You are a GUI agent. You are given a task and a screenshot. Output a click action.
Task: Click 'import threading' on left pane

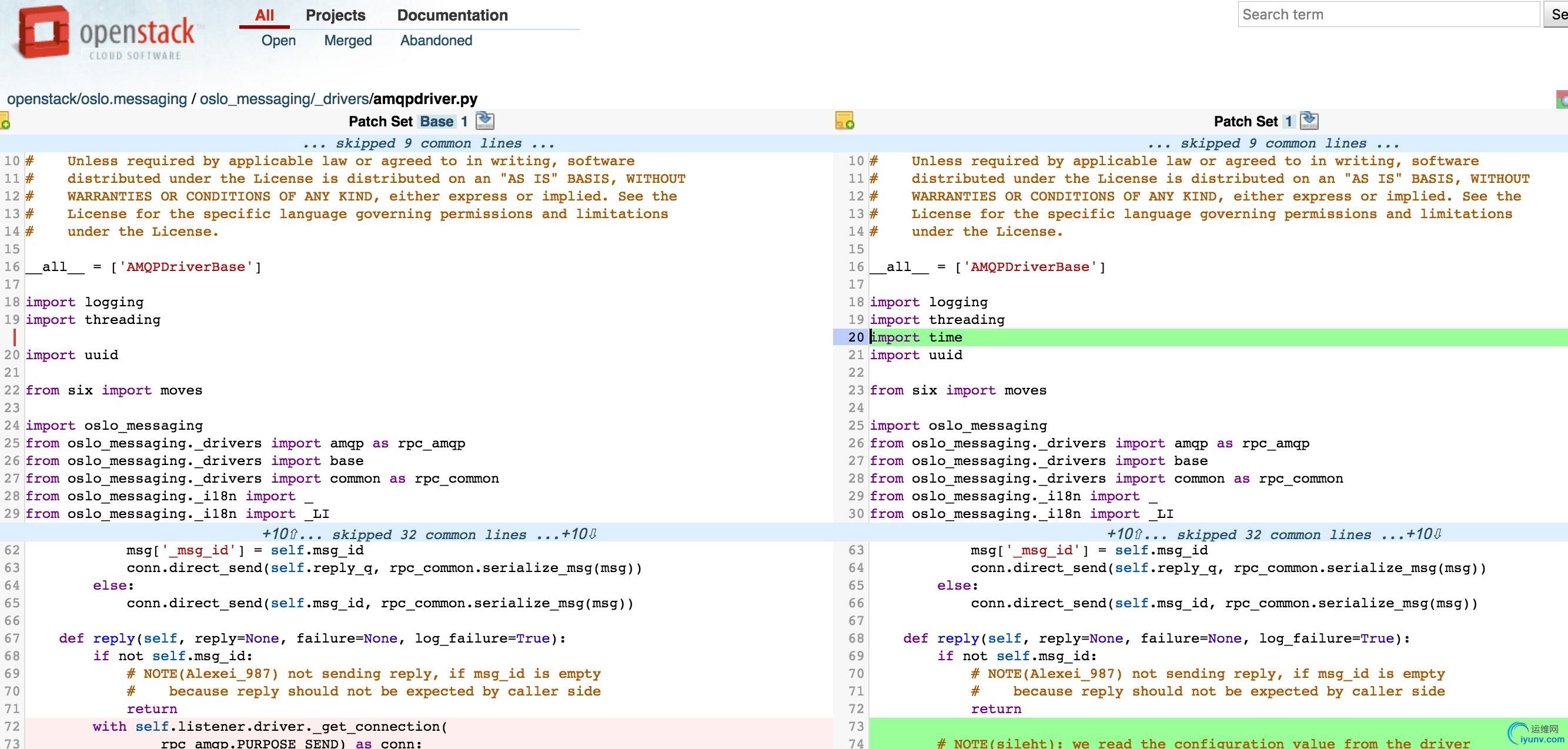click(x=93, y=319)
